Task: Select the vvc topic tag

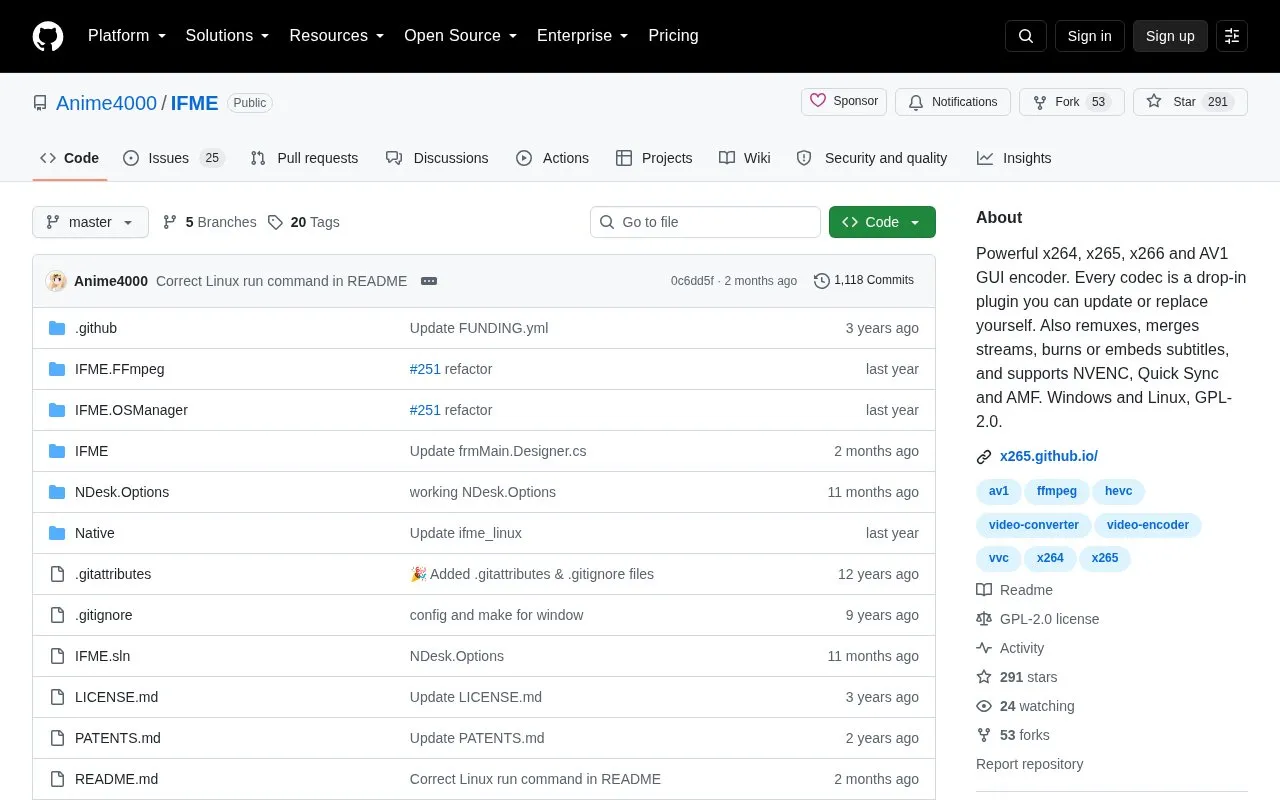Action: coord(999,558)
